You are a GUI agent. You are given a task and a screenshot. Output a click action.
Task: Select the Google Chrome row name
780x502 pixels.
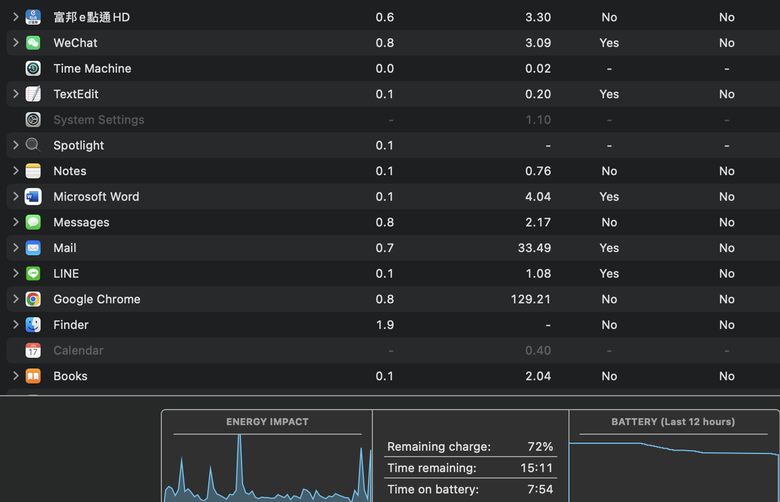point(97,299)
